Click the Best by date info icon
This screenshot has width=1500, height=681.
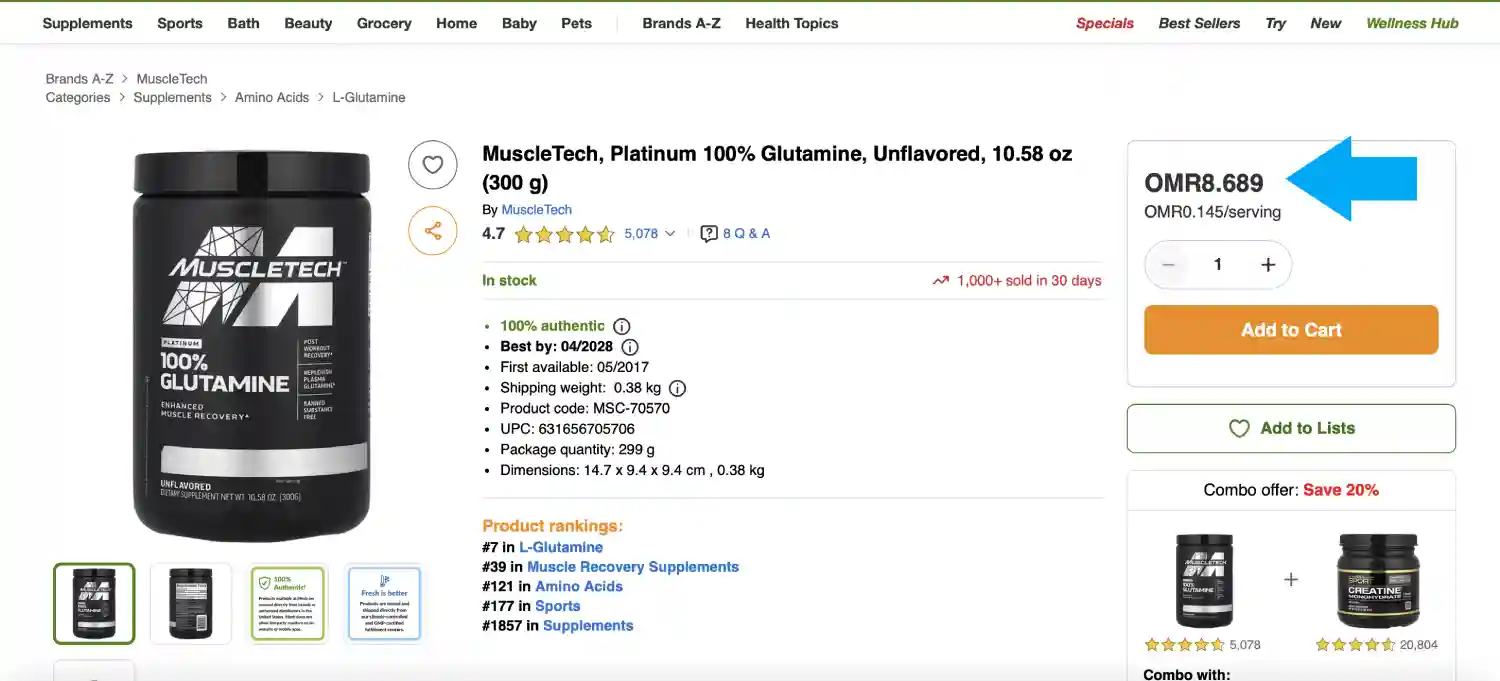coord(630,347)
